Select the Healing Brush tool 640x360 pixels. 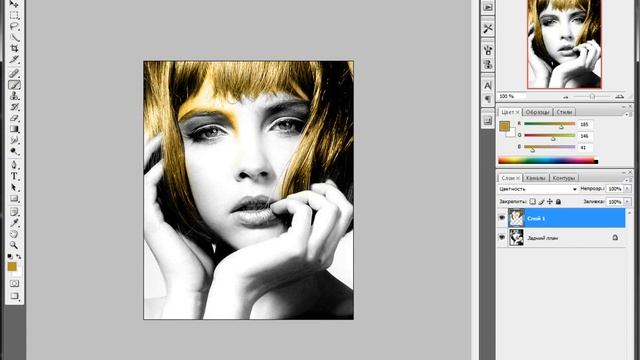(x=14, y=73)
